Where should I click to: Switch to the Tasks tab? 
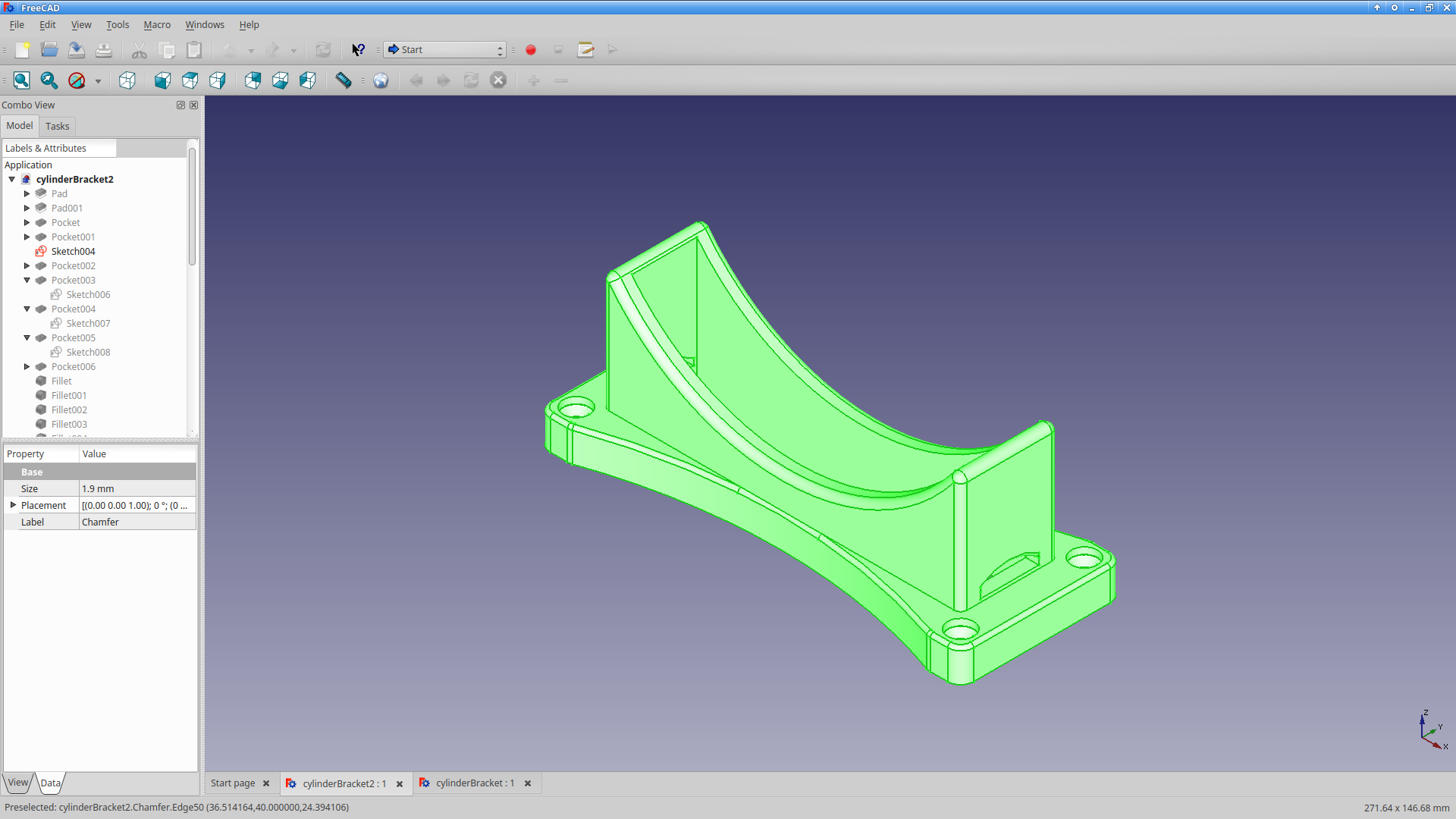pos(58,127)
